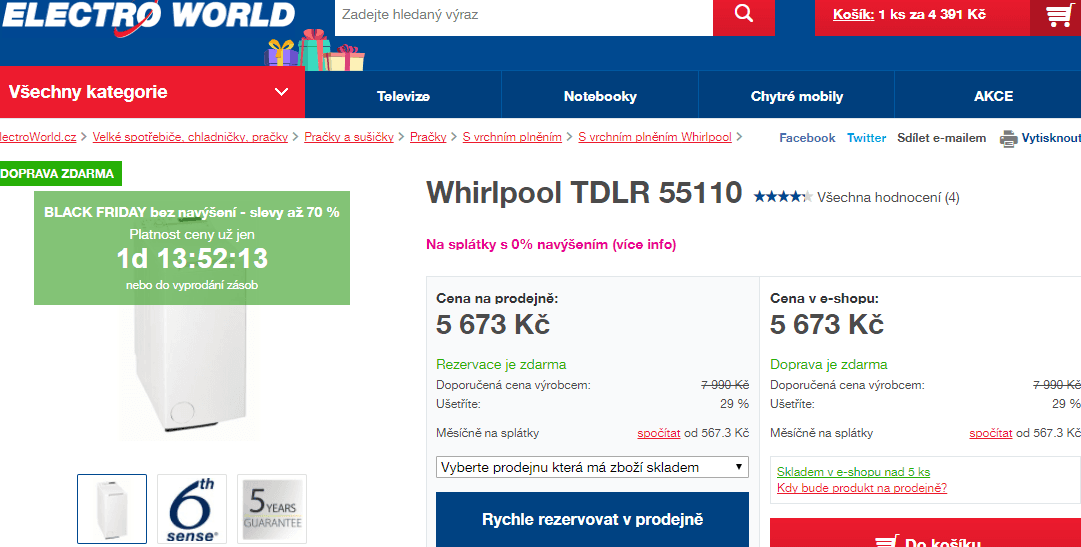Click the Doprava je zdarma text
Image resolution: width=1081 pixels, height=547 pixels.
(x=829, y=364)
